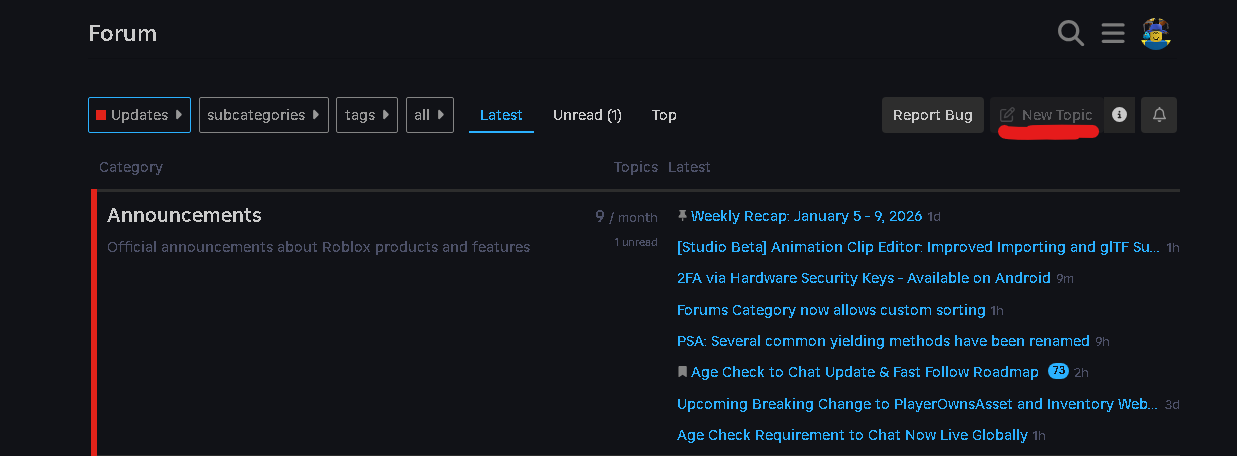Click the 73 unread replies badge
This screenshot has height=456, width=1237.
tap(1058, 372)
